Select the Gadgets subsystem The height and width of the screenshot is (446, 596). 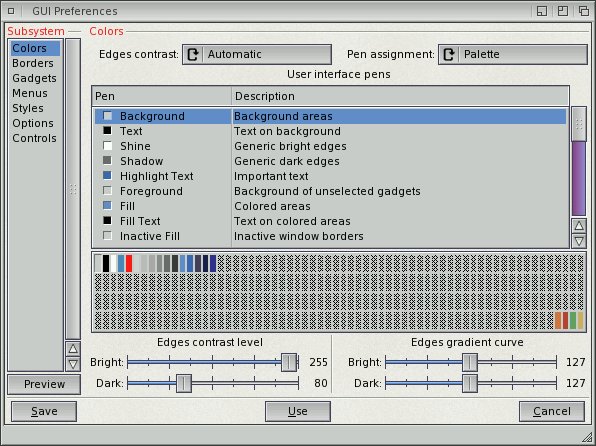35,78
